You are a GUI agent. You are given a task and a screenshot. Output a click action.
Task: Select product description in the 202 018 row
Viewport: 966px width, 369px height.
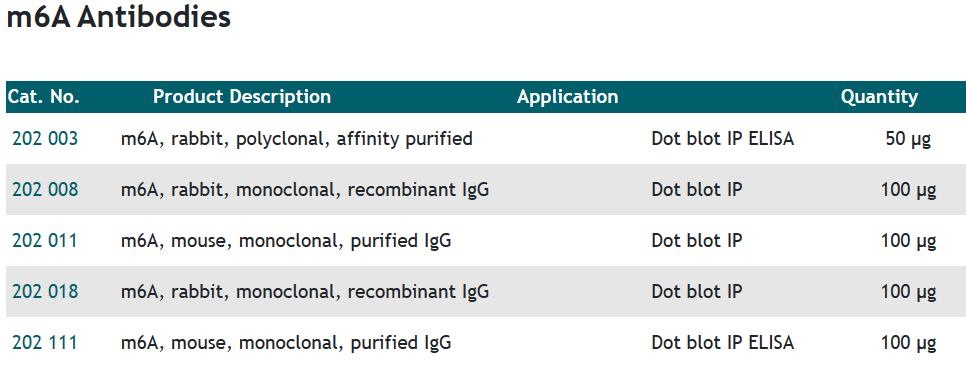[305, 291]
